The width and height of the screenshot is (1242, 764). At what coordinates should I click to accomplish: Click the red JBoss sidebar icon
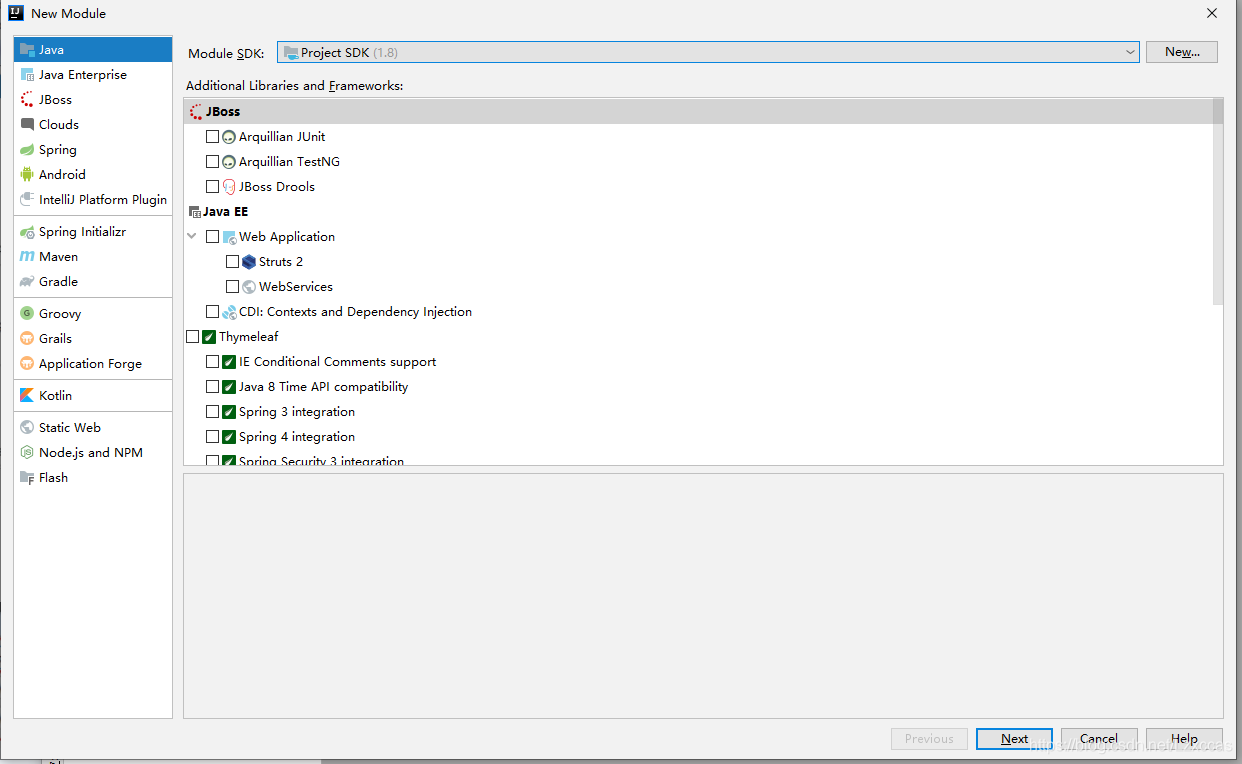[27, 99]
